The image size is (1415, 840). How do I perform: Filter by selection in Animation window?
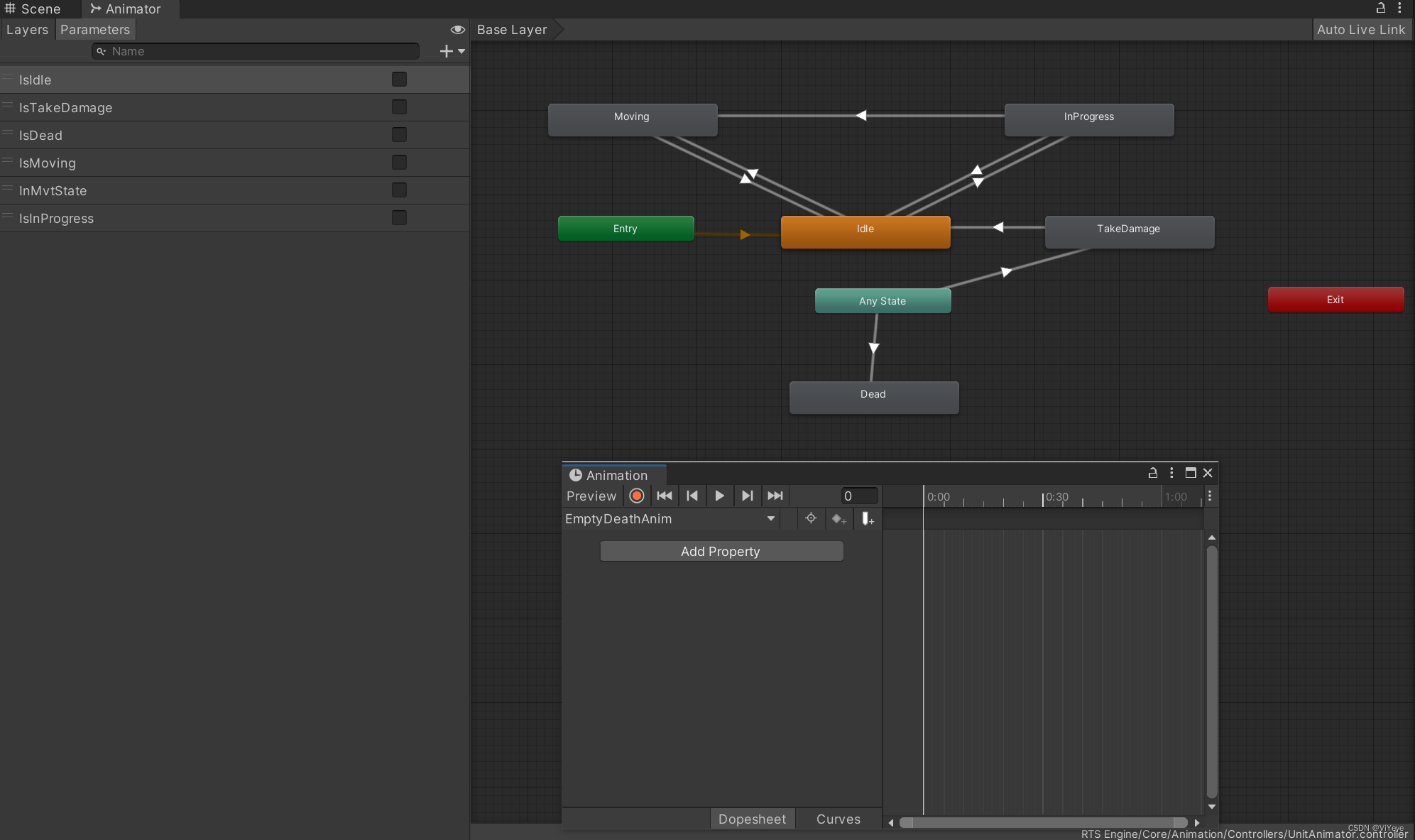(810, 518)
